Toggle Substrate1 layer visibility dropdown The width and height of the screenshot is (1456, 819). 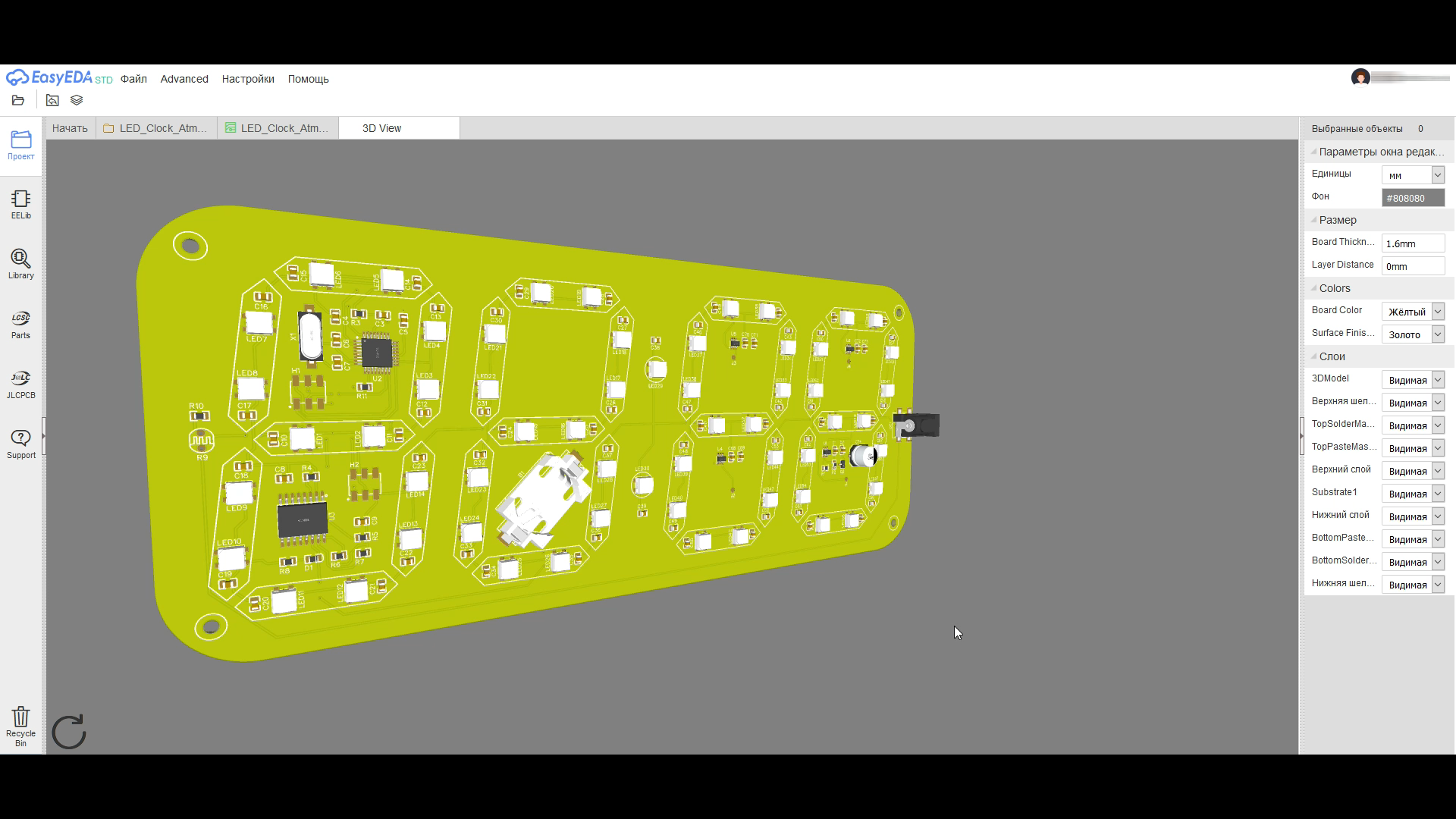1413,494
